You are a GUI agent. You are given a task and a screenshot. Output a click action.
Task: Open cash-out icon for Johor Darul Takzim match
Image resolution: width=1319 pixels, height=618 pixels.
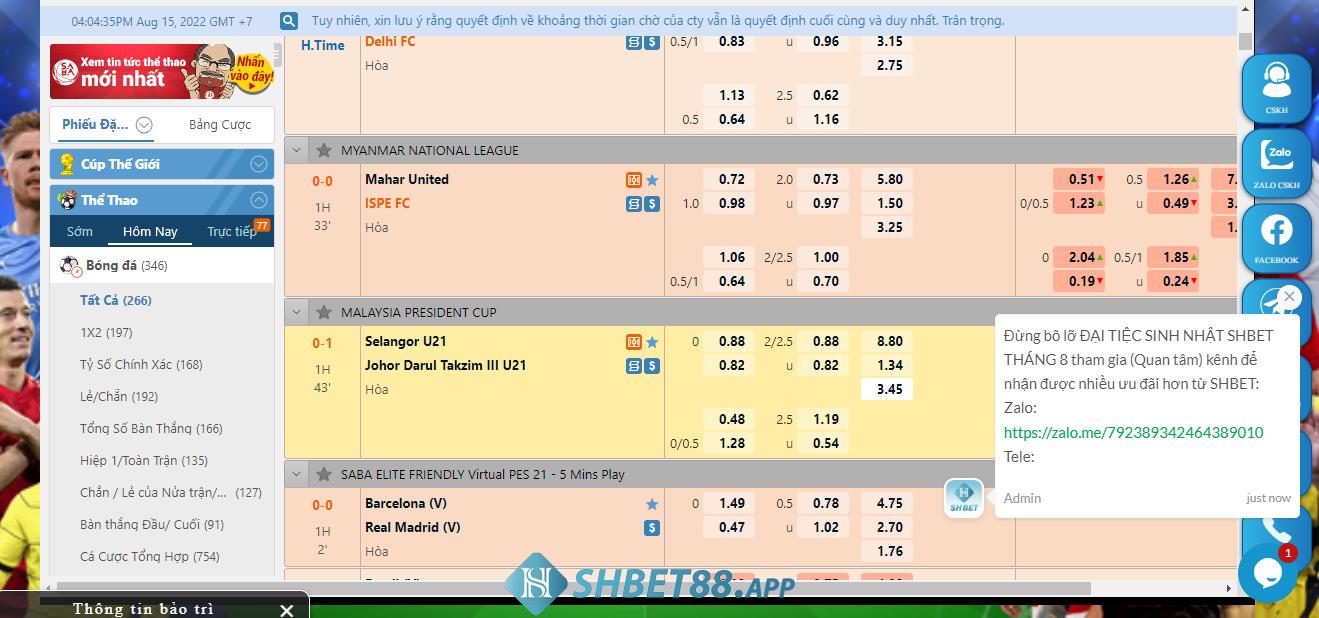(x=651, y=365)
